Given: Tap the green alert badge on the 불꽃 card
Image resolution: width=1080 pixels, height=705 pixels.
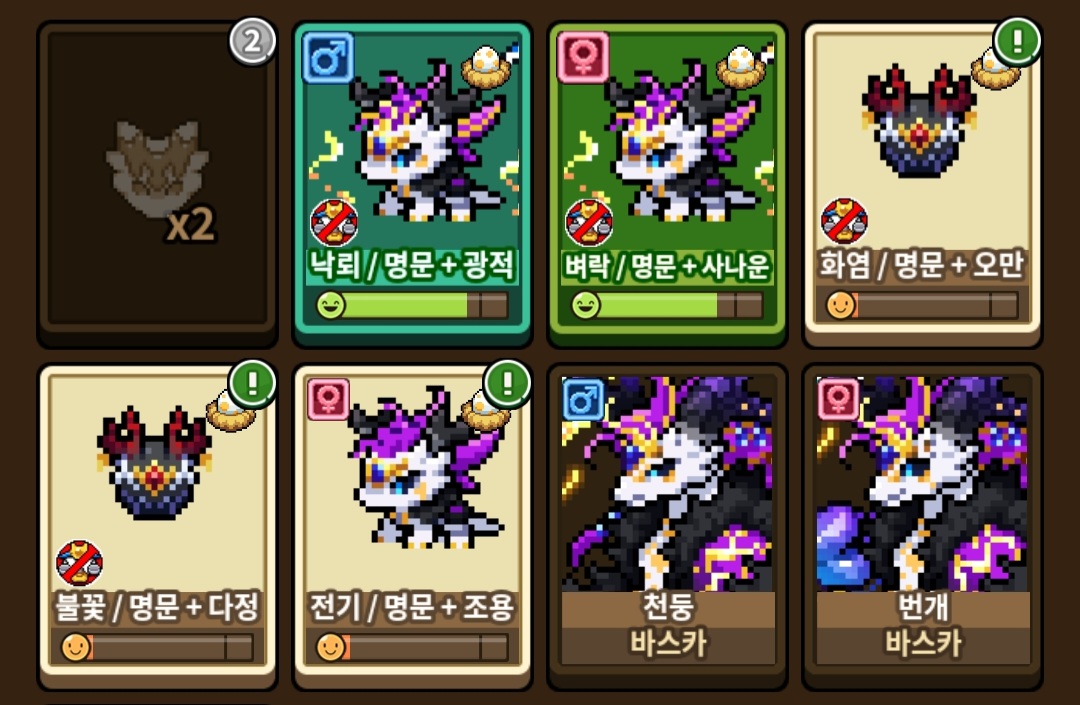Looking at the screenshot, I should click(x=253, y=383).
